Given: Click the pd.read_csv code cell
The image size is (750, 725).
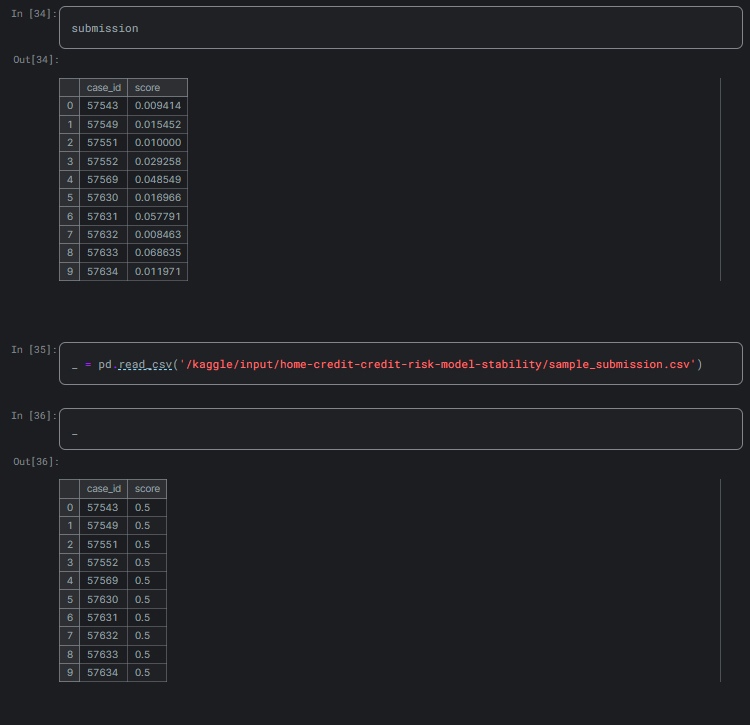Looking at the screenshot, I should point(400,364).
